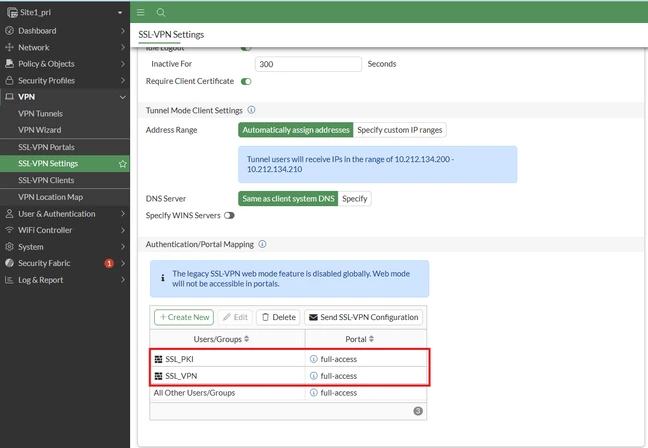Click the User & Authentication person icon

coord(9,214)
